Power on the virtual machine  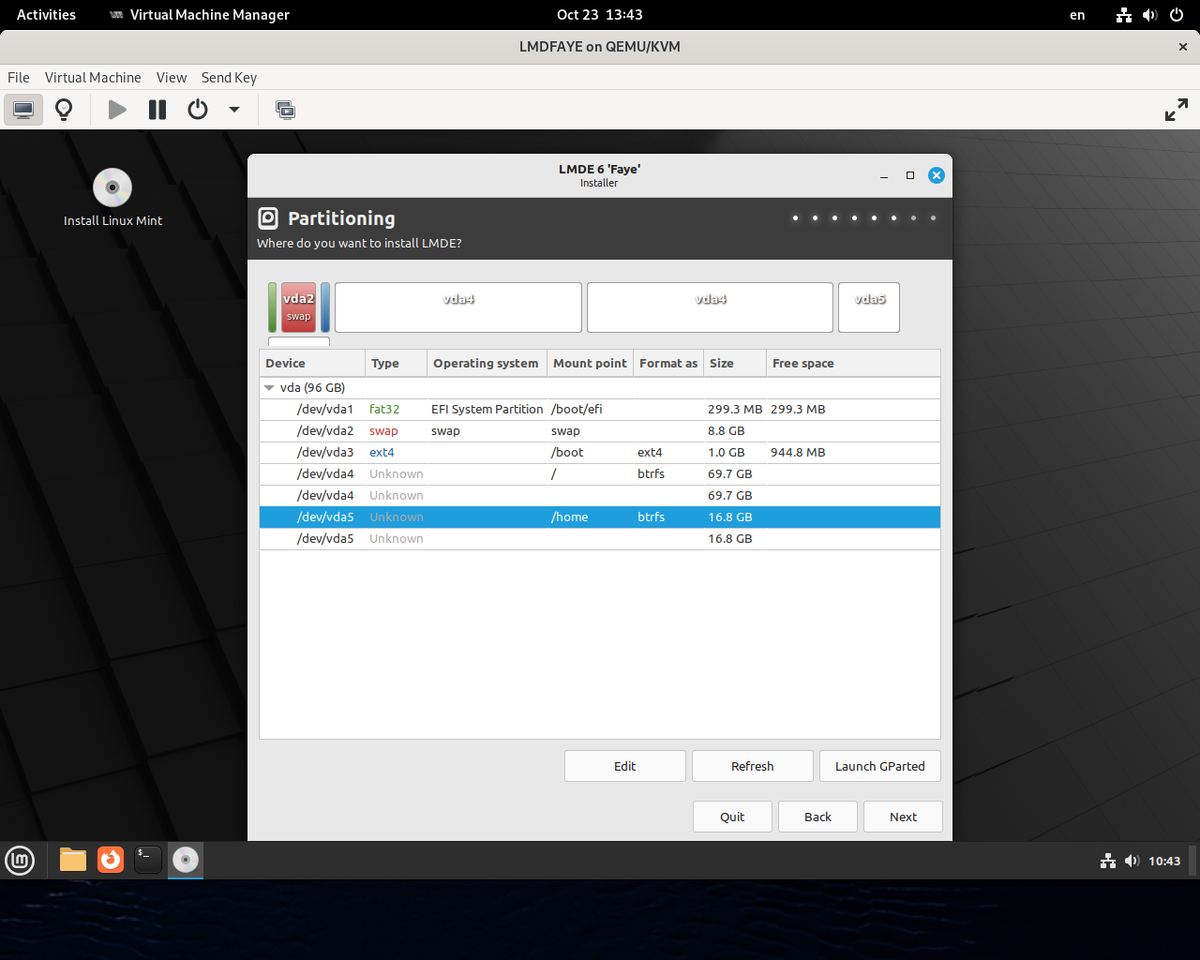coord(117,109)
